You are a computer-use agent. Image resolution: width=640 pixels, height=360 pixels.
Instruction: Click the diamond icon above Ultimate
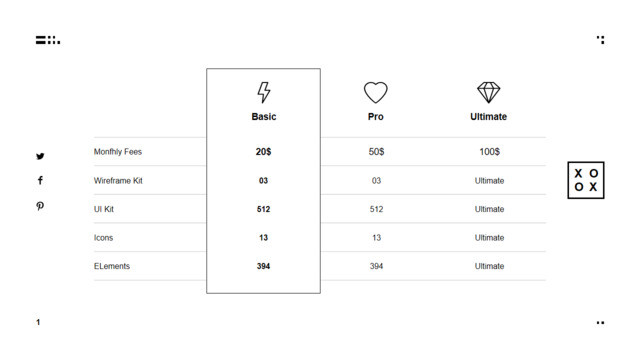(x=489, y=92)
